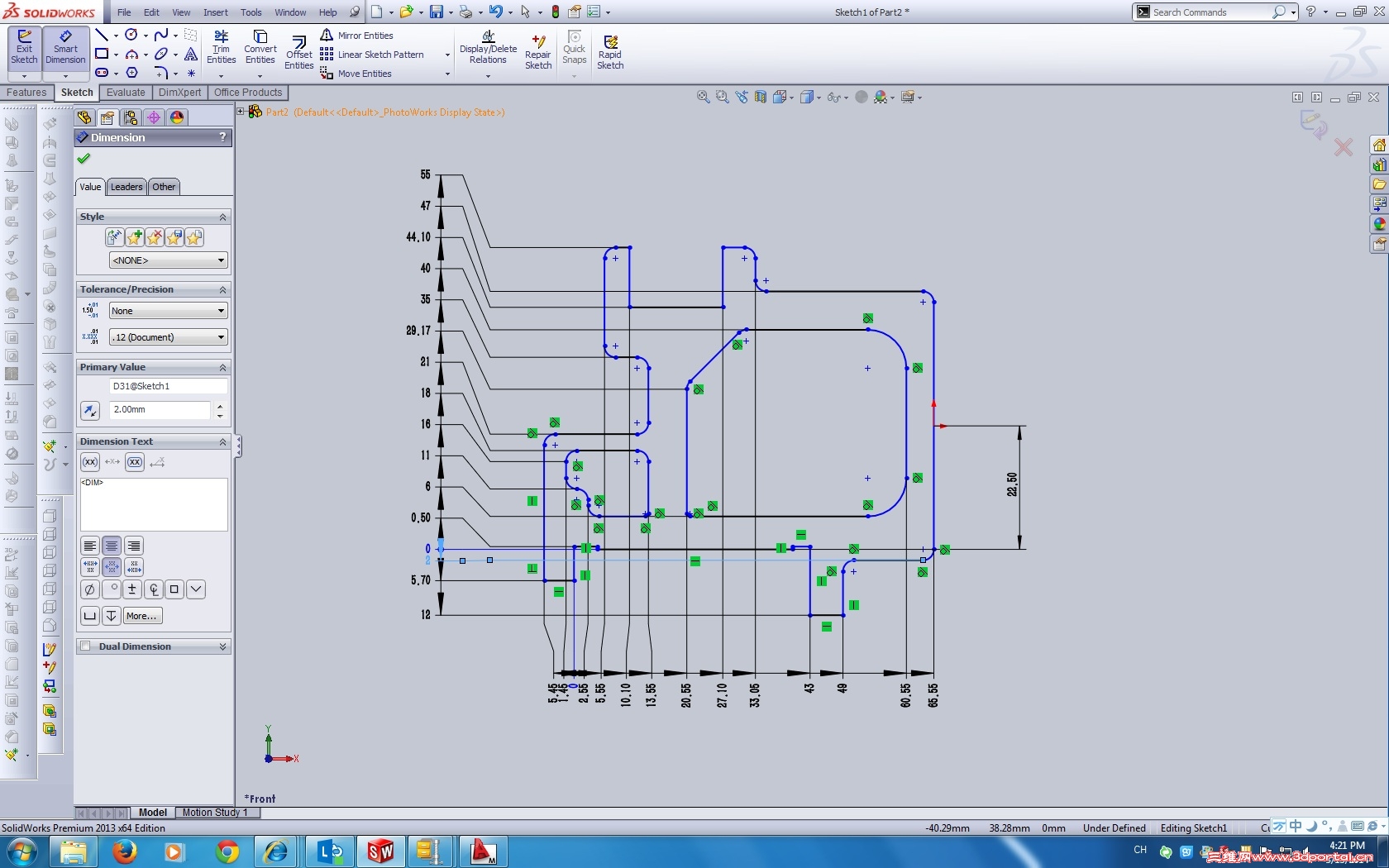Click Delete a Style star icon

155,238
